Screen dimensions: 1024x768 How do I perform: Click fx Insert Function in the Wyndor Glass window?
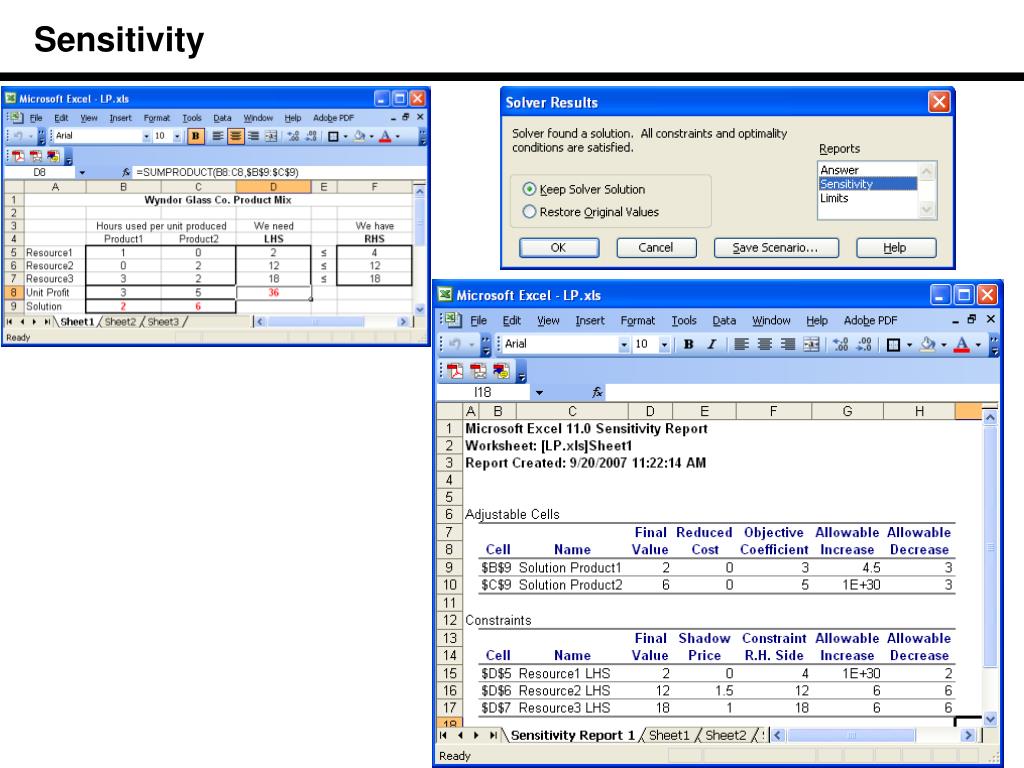coord(126,172)
